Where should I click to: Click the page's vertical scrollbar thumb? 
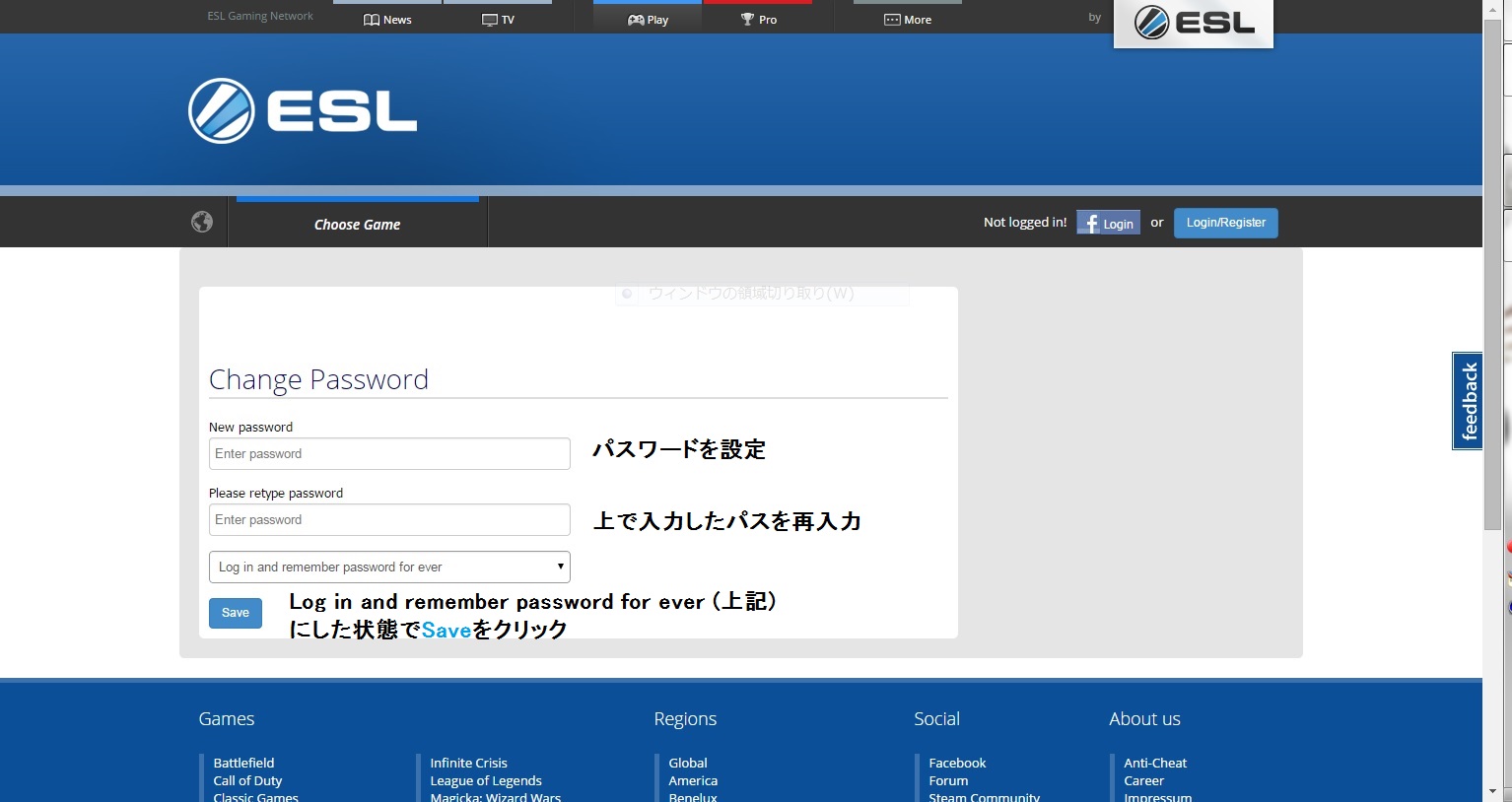click(x=1492, y=276)
